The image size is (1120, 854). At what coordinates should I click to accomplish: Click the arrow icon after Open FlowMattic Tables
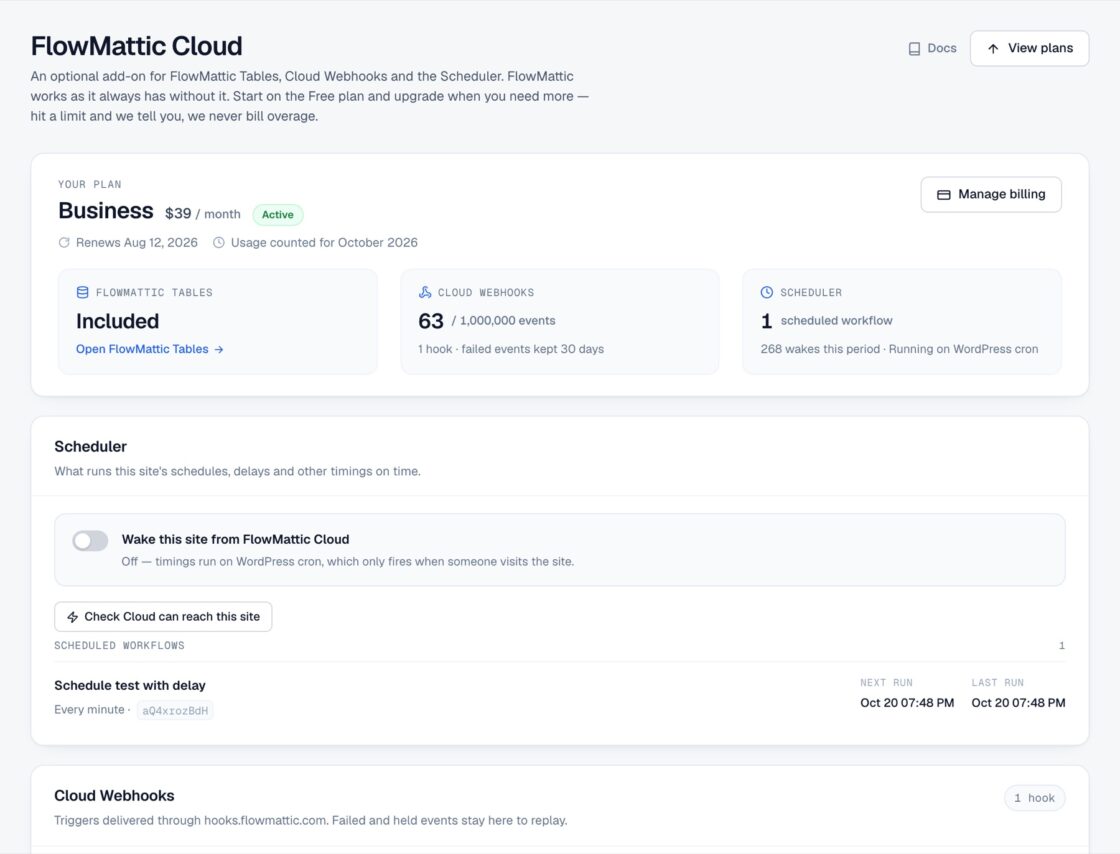point(219,349)
